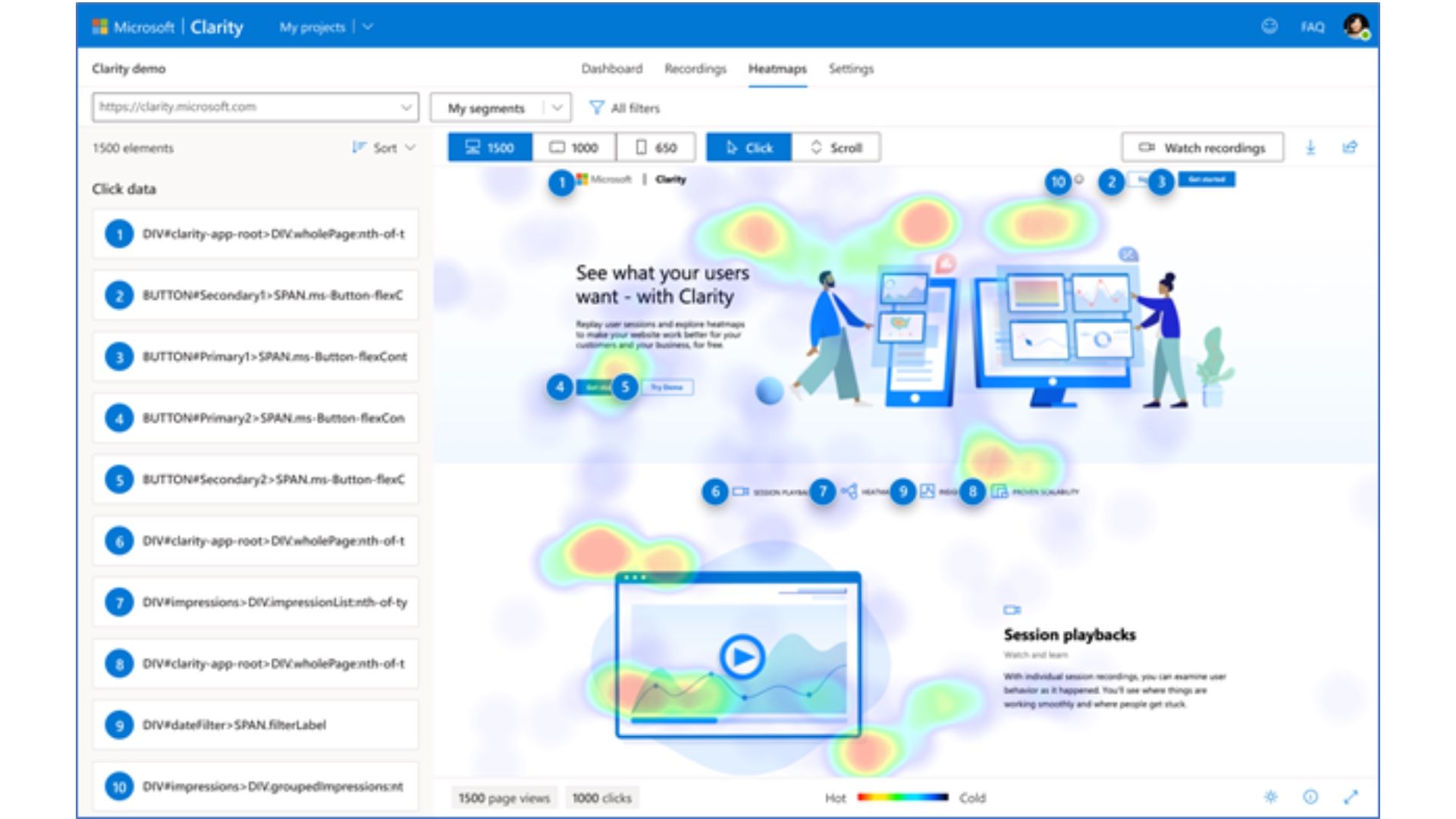This screenshot has width=1456, height=819.
Task: Open the heatmap info icon
Action: coord(1310,797)
